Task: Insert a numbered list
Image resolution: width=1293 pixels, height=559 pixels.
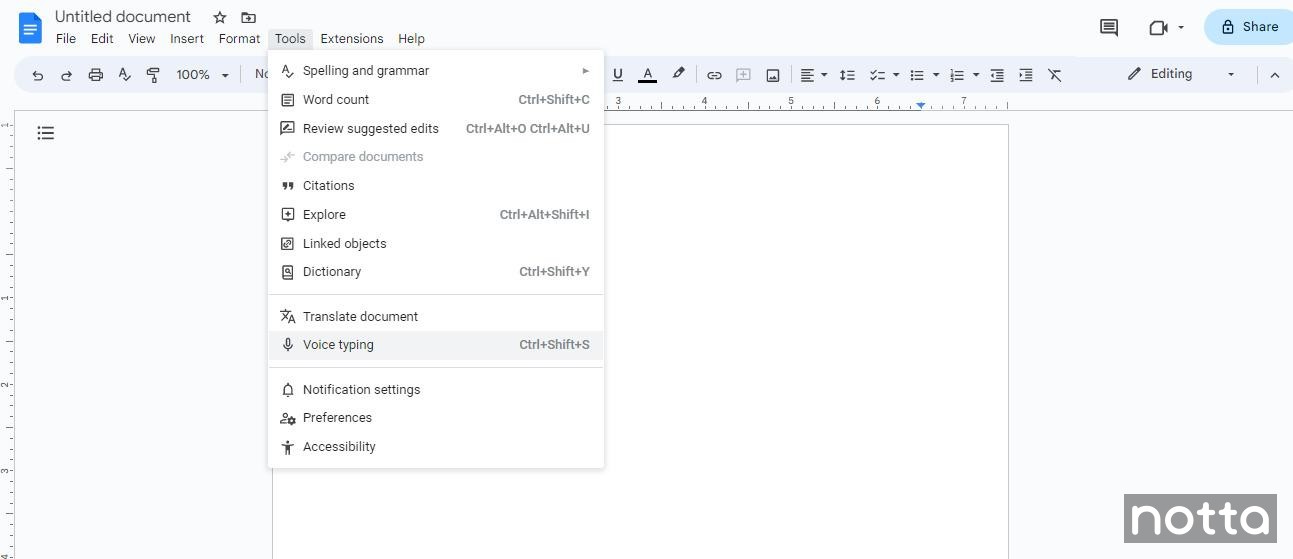Action: [x=957, y=75]
